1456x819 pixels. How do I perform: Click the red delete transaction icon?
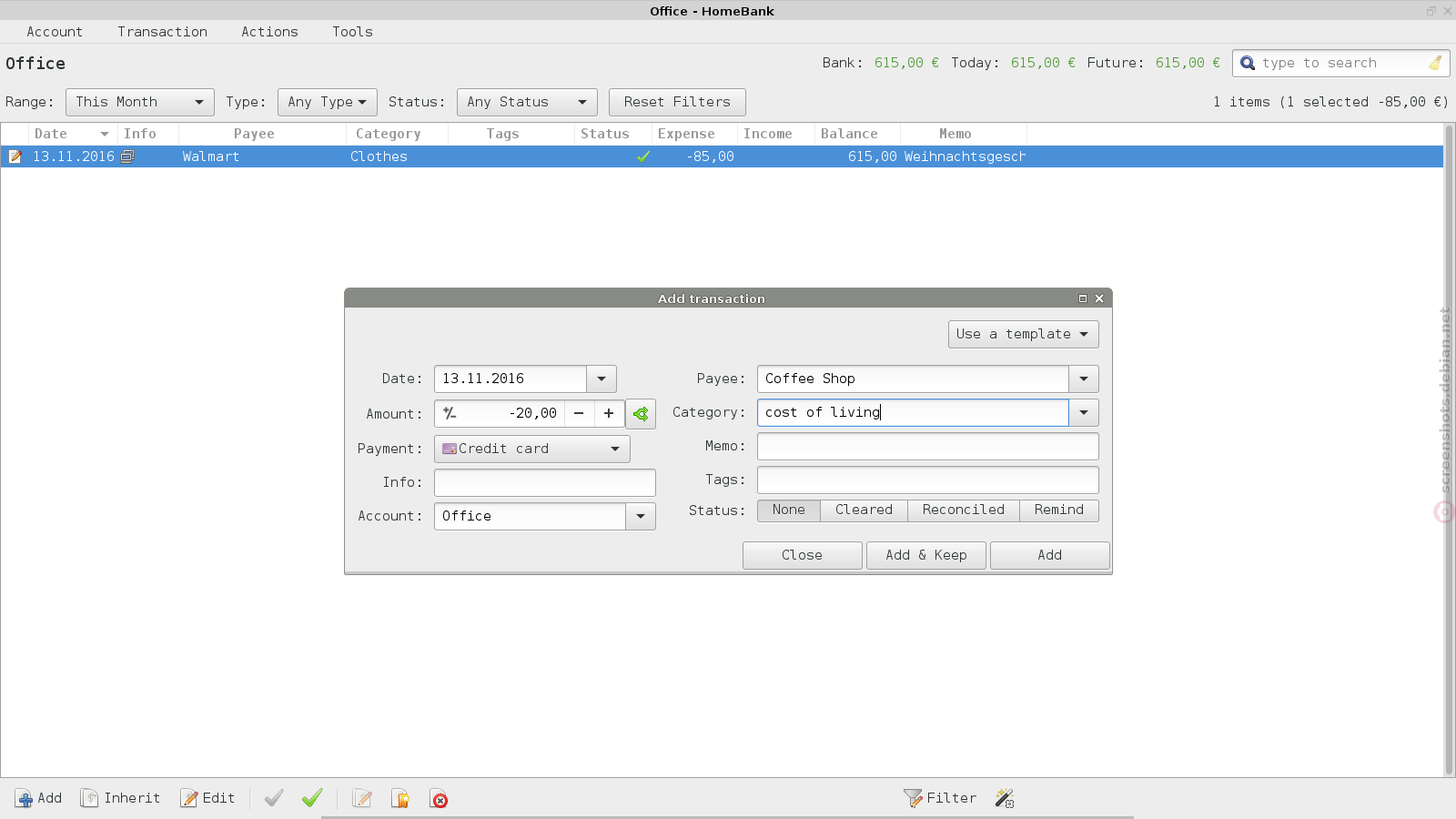[x=439, y=798]
